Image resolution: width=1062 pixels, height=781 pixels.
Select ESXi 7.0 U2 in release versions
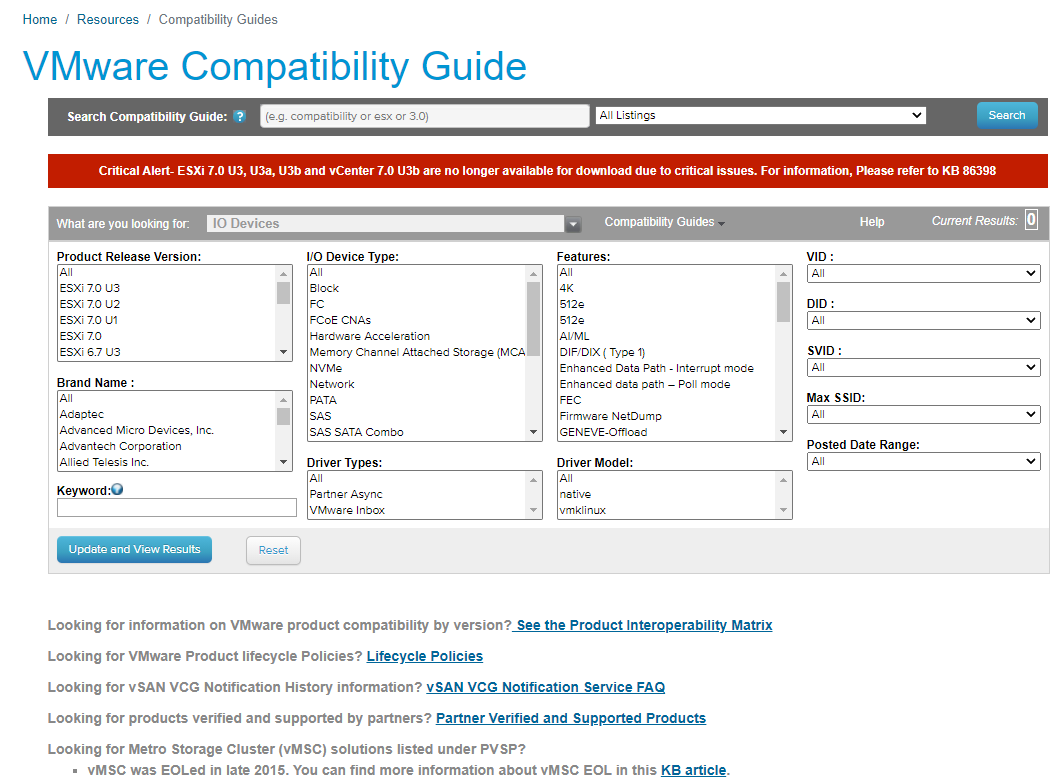coord(89,304)
